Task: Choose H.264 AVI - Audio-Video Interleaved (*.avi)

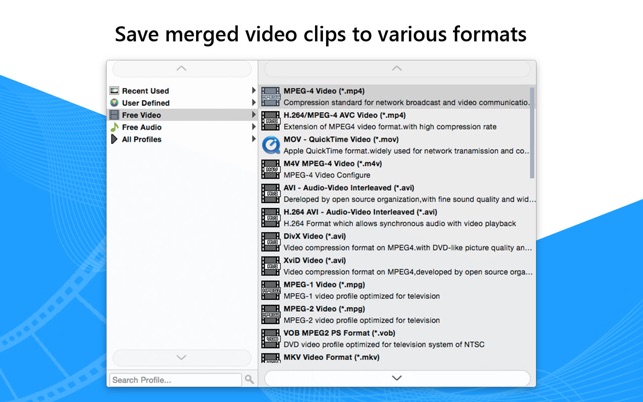Action: pos(397,217)
